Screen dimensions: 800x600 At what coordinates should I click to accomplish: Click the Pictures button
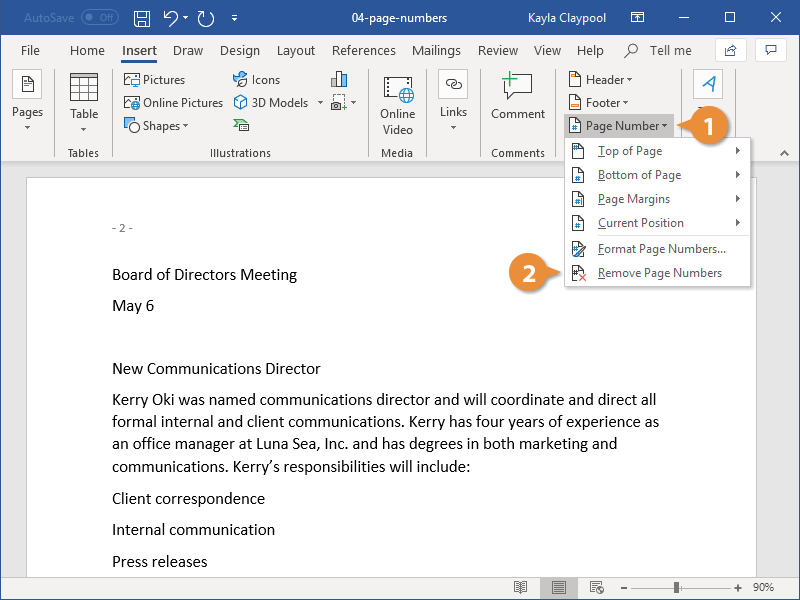click(155, 80)
